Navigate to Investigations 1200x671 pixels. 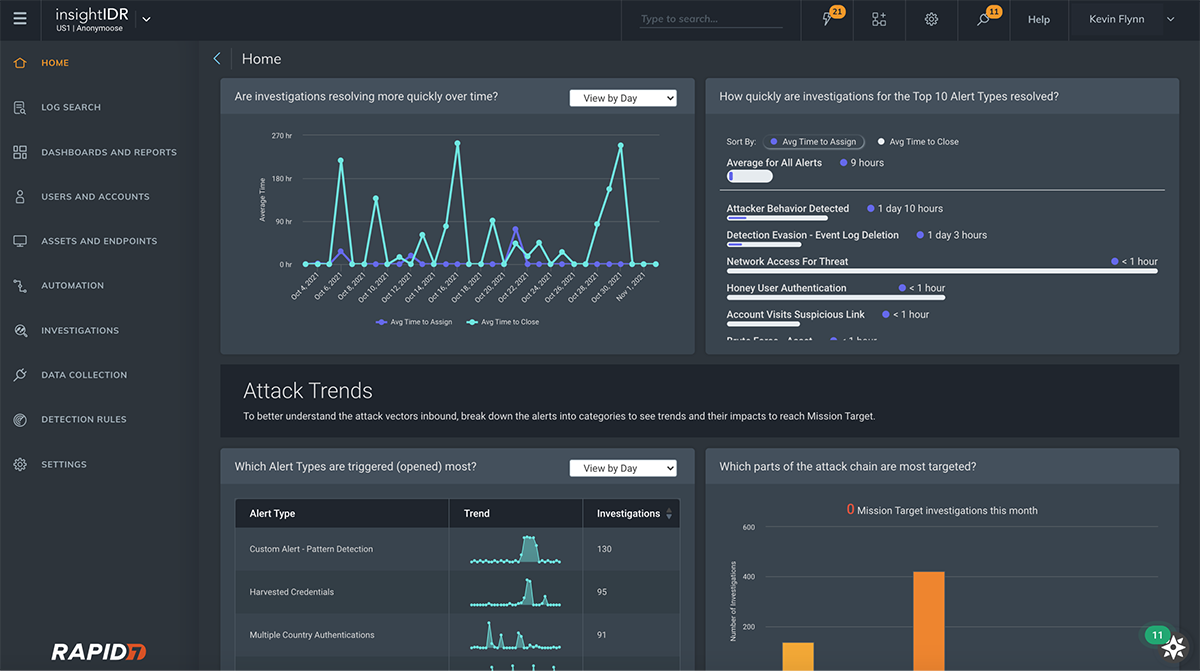(80, 330)
